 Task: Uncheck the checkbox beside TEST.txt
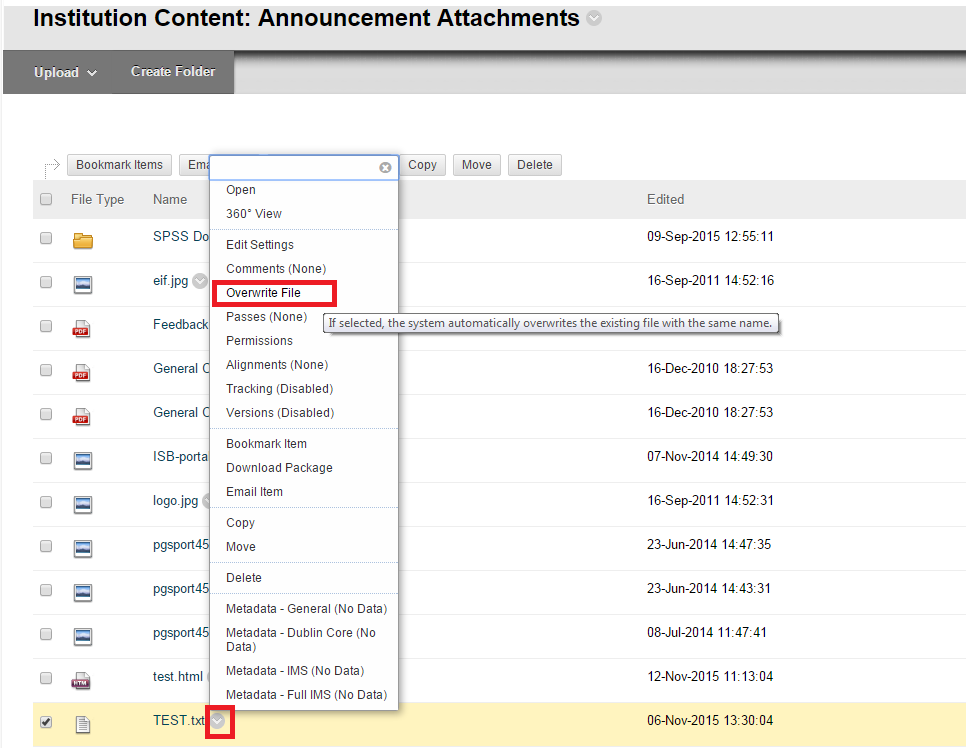coord(45,720)
